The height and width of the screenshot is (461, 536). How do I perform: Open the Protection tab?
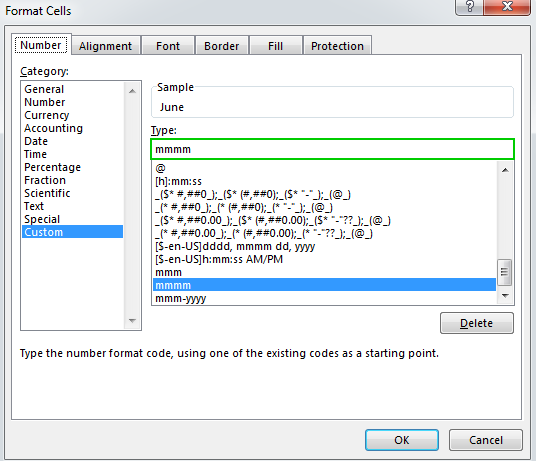coord(337,46)
